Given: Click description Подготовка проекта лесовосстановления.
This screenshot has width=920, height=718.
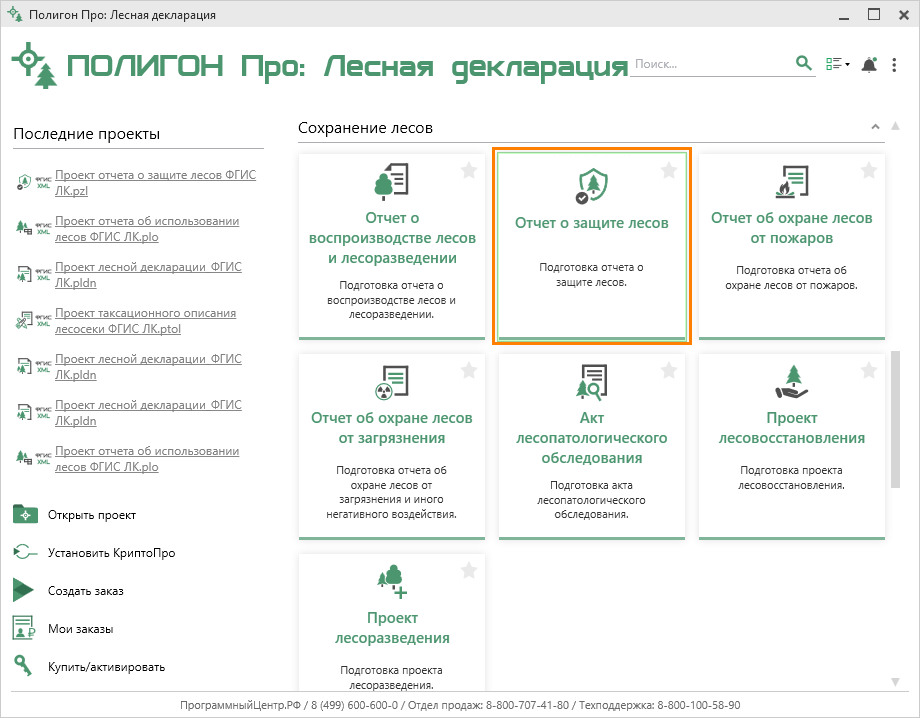Looking at the screenshot, I should [792, 477].
